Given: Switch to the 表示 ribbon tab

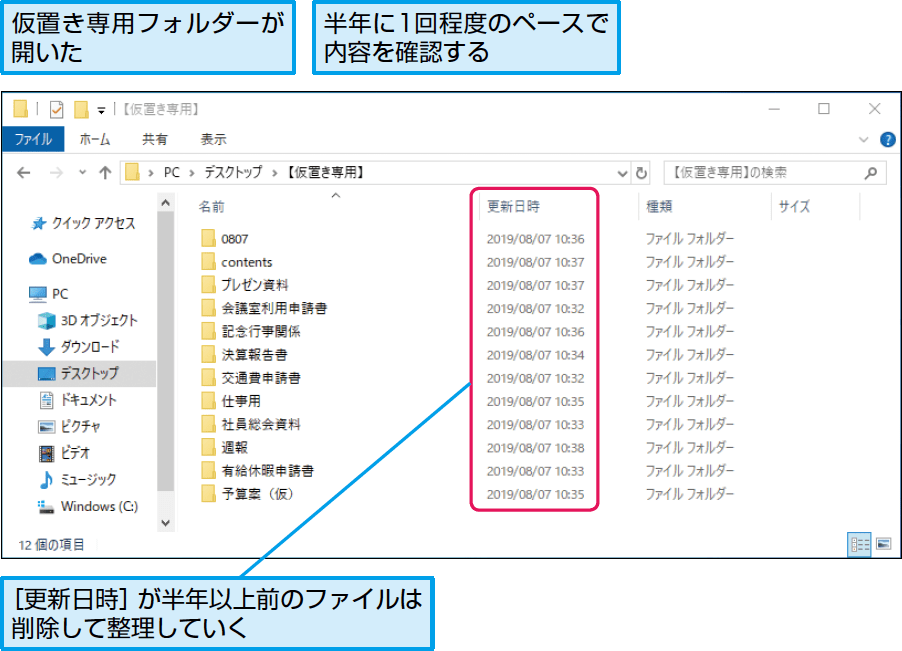Looking at the screenshot, I should [x=213, y=139].
